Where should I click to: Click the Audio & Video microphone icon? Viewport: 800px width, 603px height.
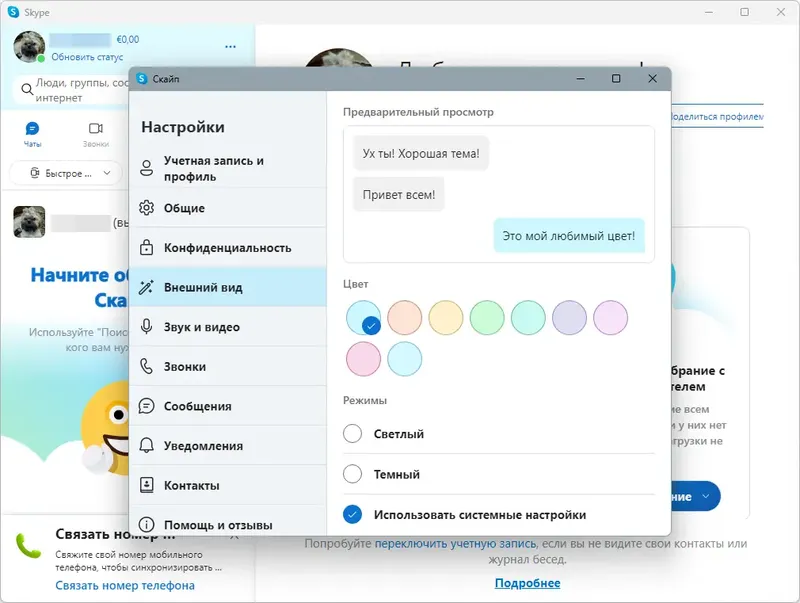tap(146, 326)
